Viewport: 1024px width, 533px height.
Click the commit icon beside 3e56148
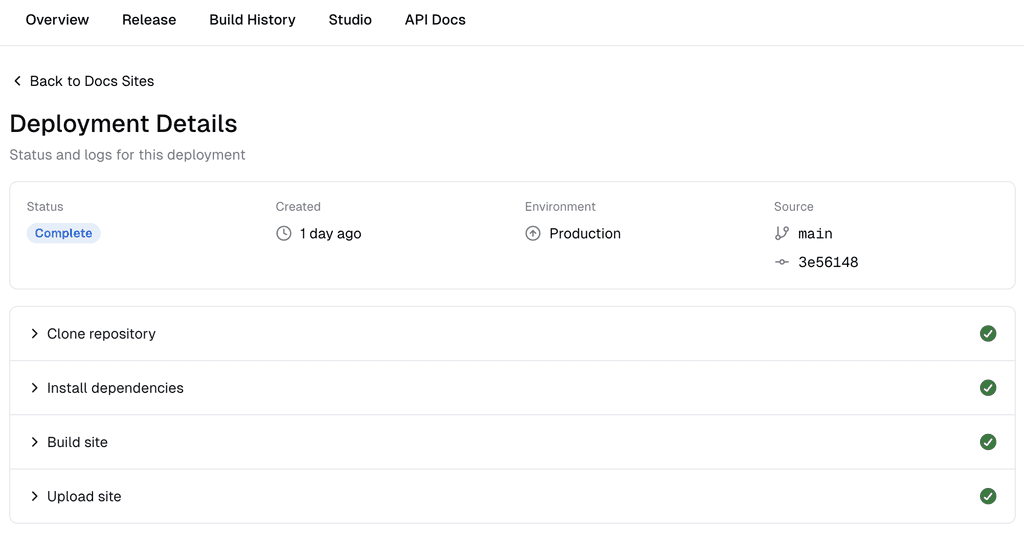pos(782,262)
